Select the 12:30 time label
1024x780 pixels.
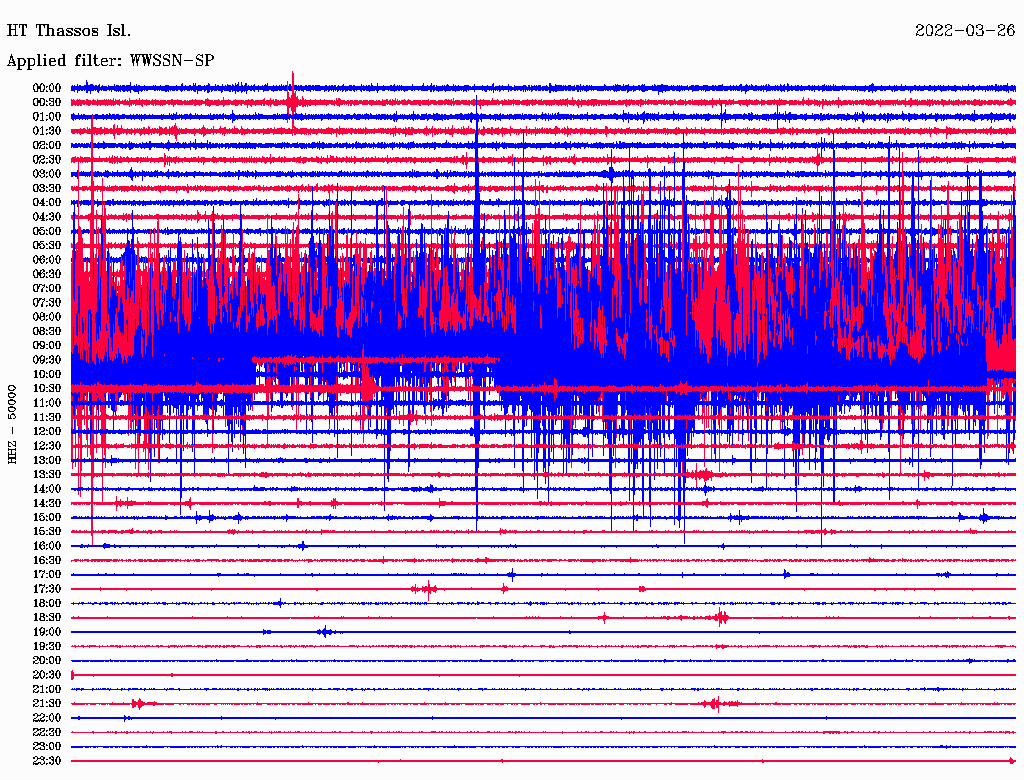coord(47,446)
